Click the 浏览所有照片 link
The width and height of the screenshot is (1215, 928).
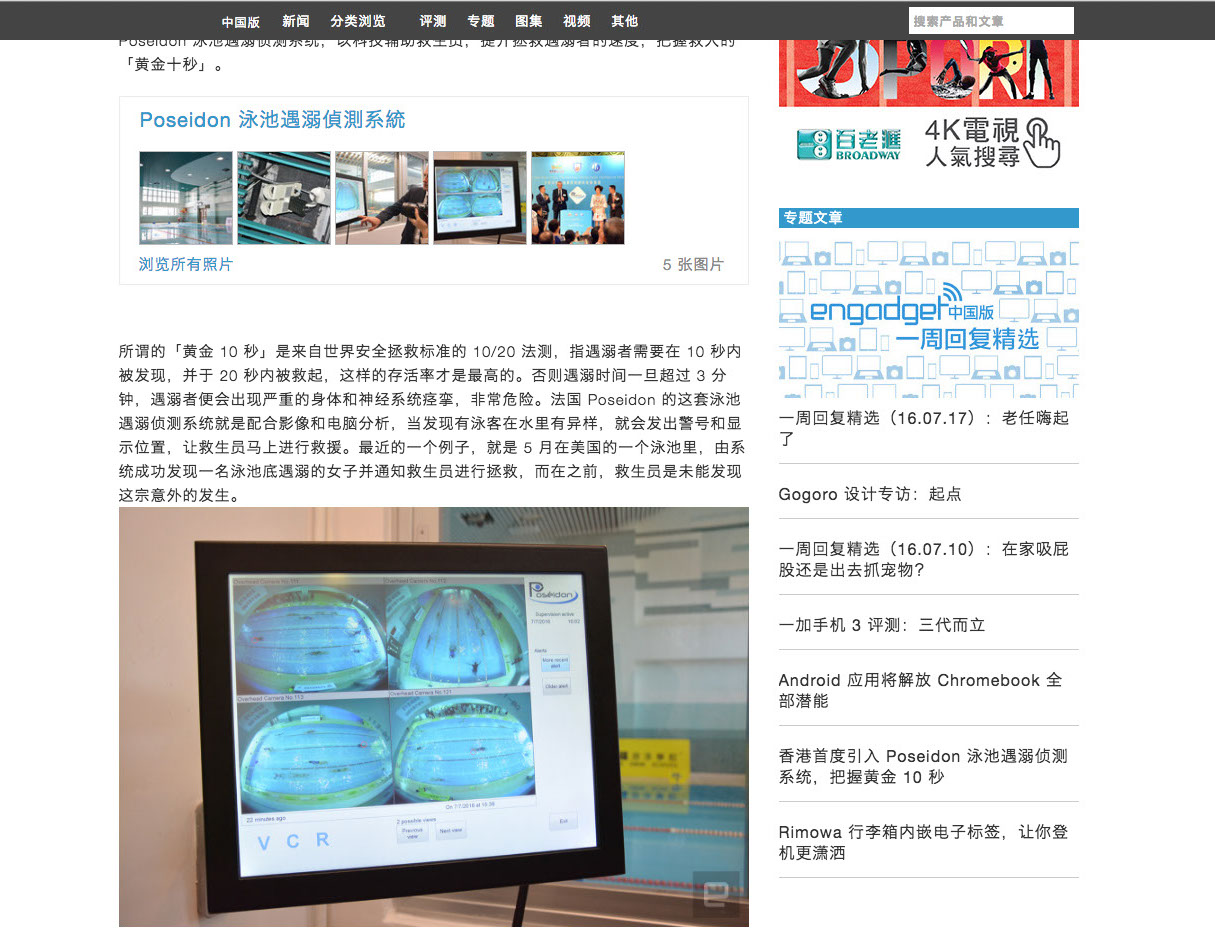point(186,265)
